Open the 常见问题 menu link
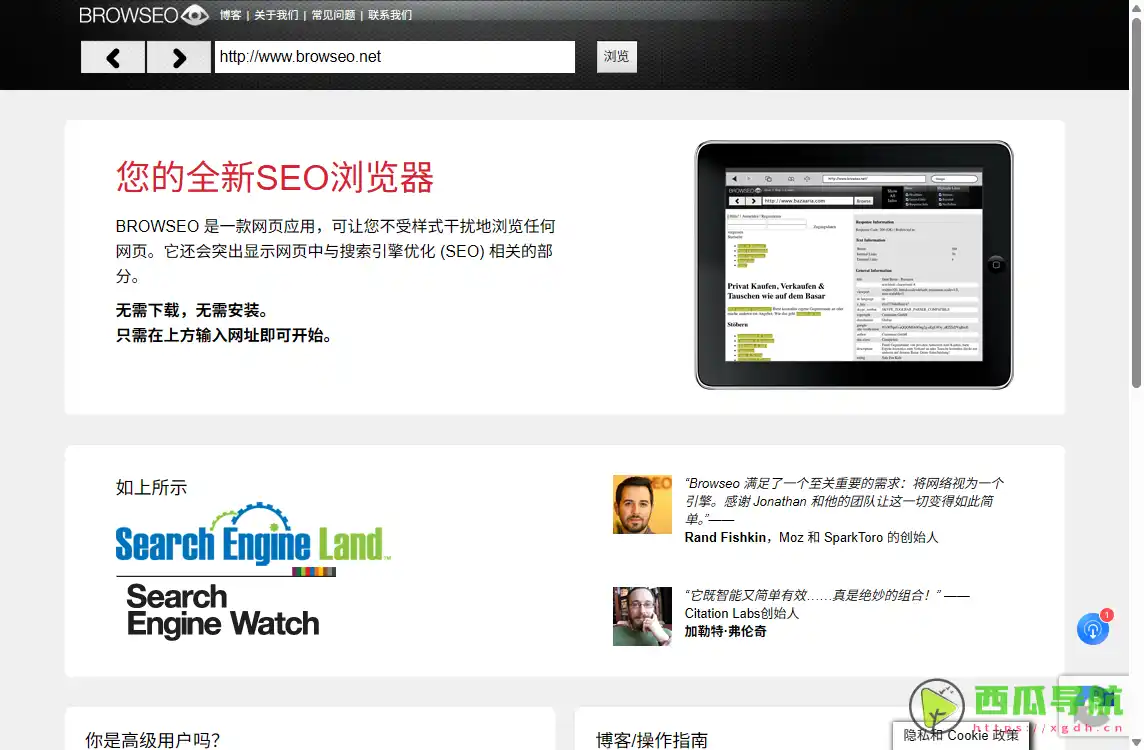The image size is (1144, 750). tap(333, 15)
